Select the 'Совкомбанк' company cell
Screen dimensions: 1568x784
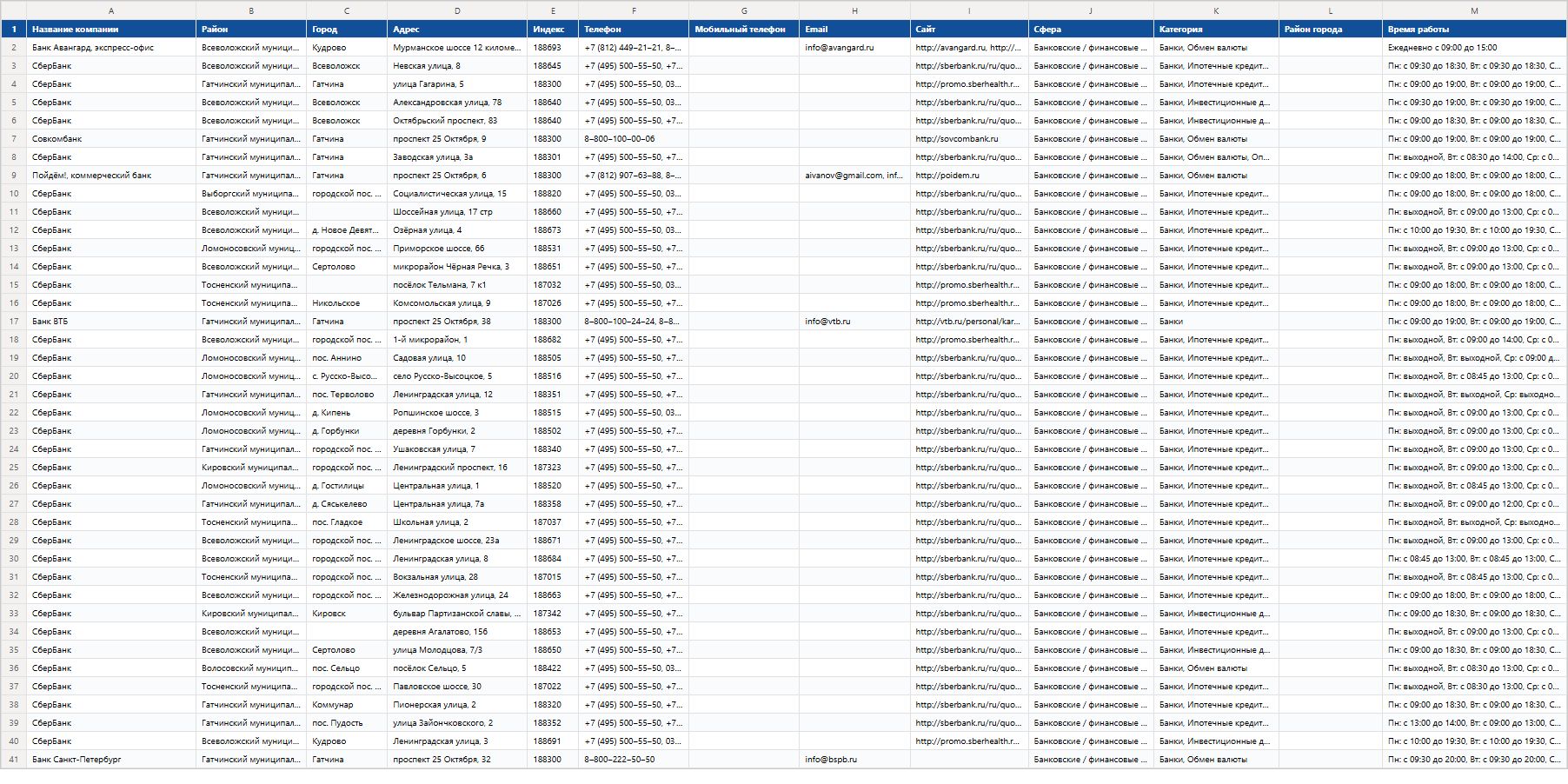[111, 139]
